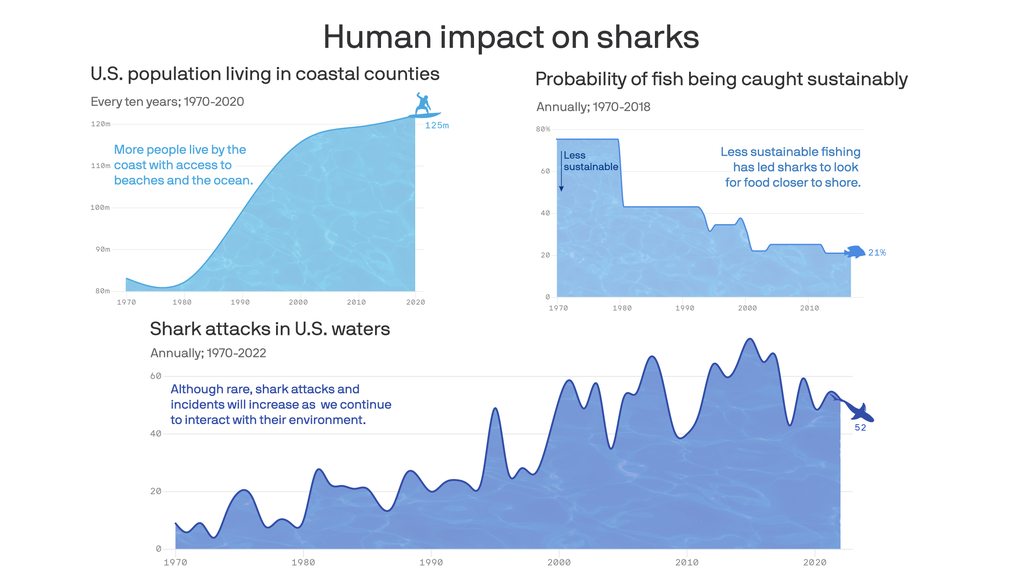Click the 80% label on sustainability axis

(x=543, y=129)
